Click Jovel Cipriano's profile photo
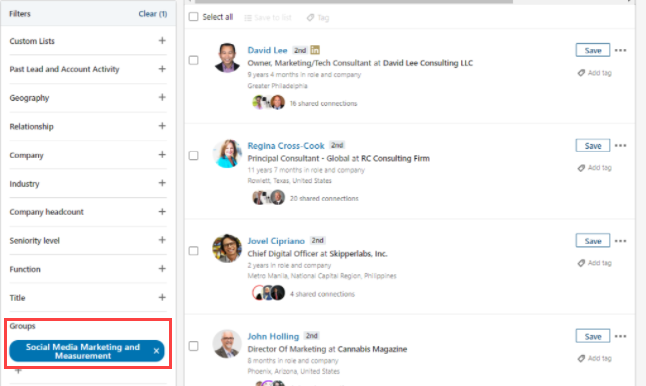Viewport: 646px width, 386px height. click(x=227, y=248)
